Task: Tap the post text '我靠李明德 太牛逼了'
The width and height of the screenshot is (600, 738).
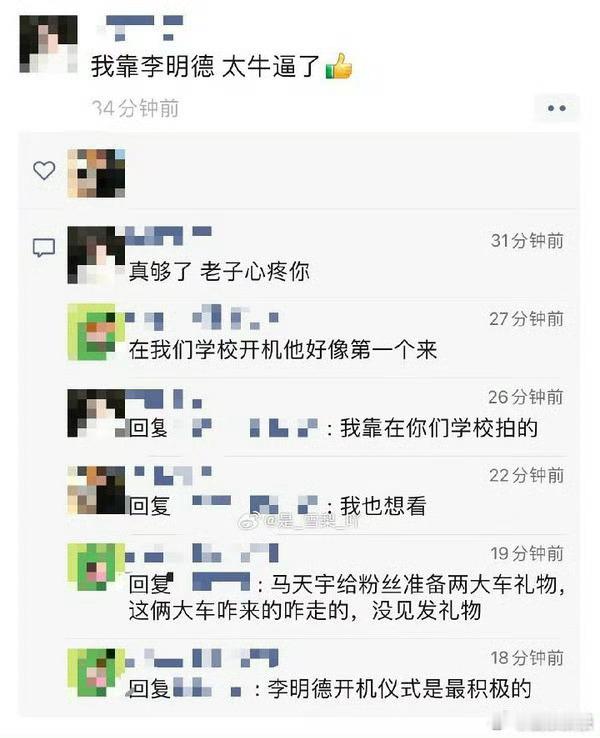Action: click(206, 66)
